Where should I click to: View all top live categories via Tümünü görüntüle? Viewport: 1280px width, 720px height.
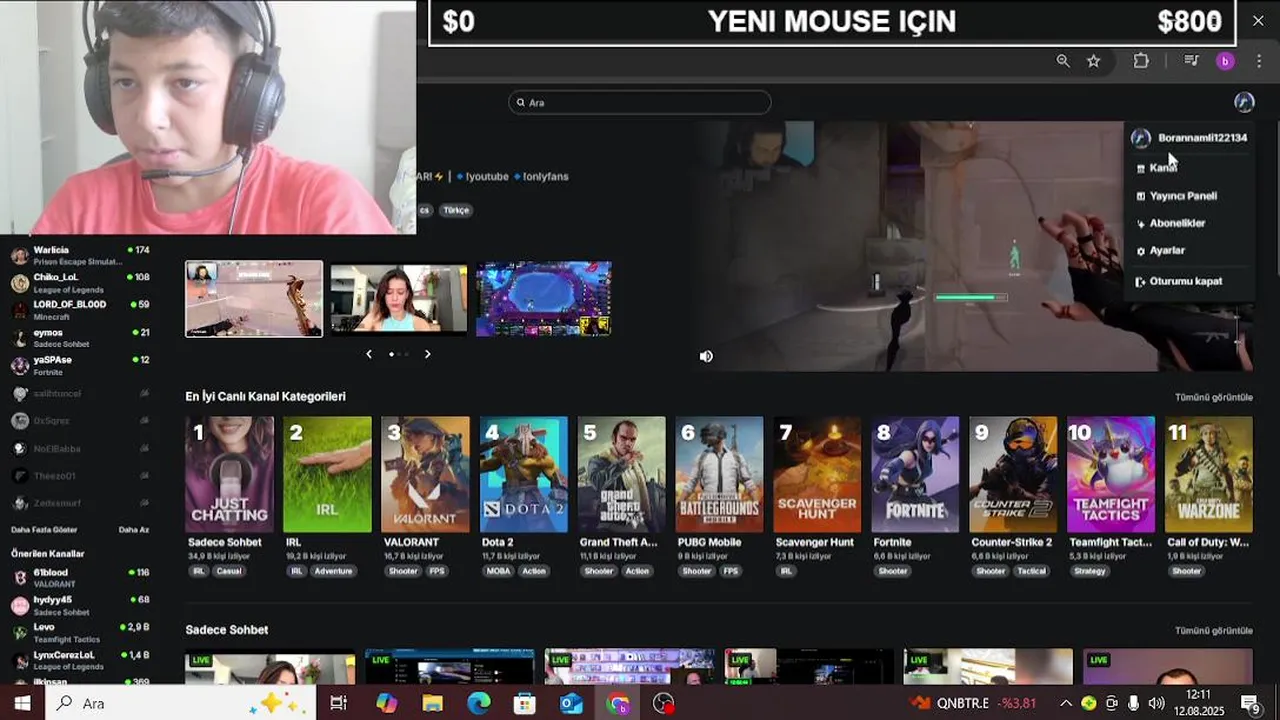1214,397
